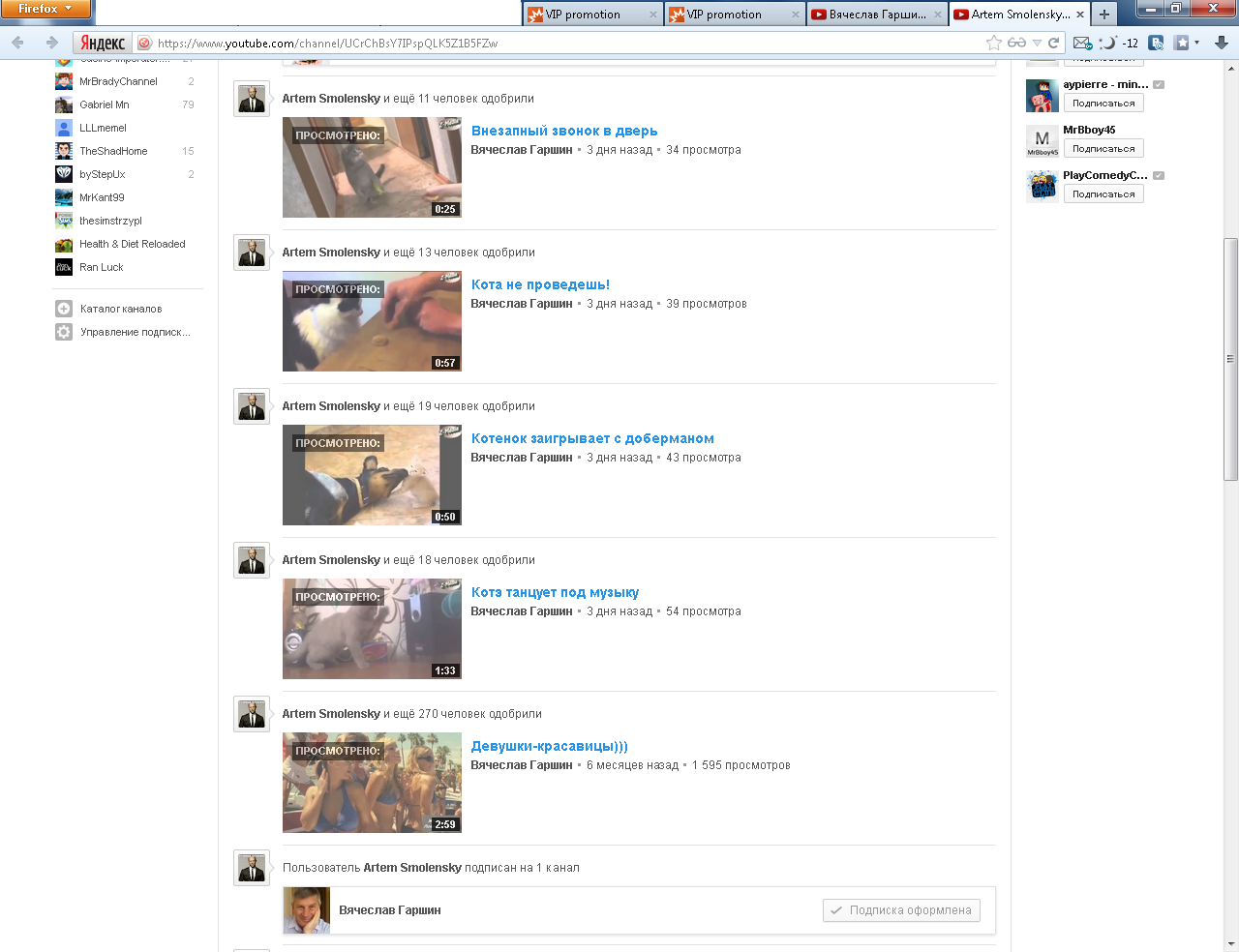
Task: Play Котенок заигрывает с доберманом thumbnail
Action: click(x=372, y=475)
